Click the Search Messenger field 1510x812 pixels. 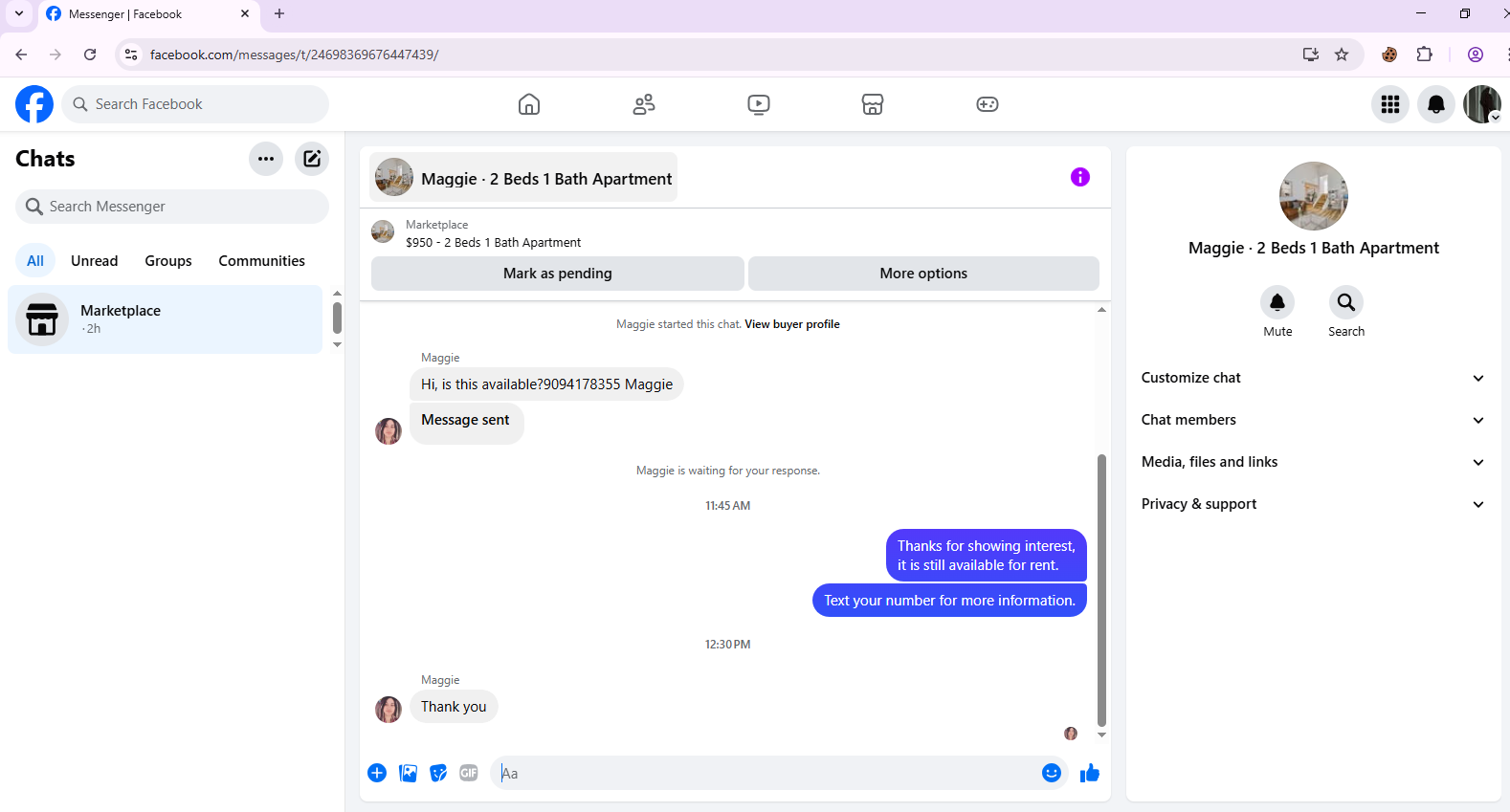tap(172, 207)
